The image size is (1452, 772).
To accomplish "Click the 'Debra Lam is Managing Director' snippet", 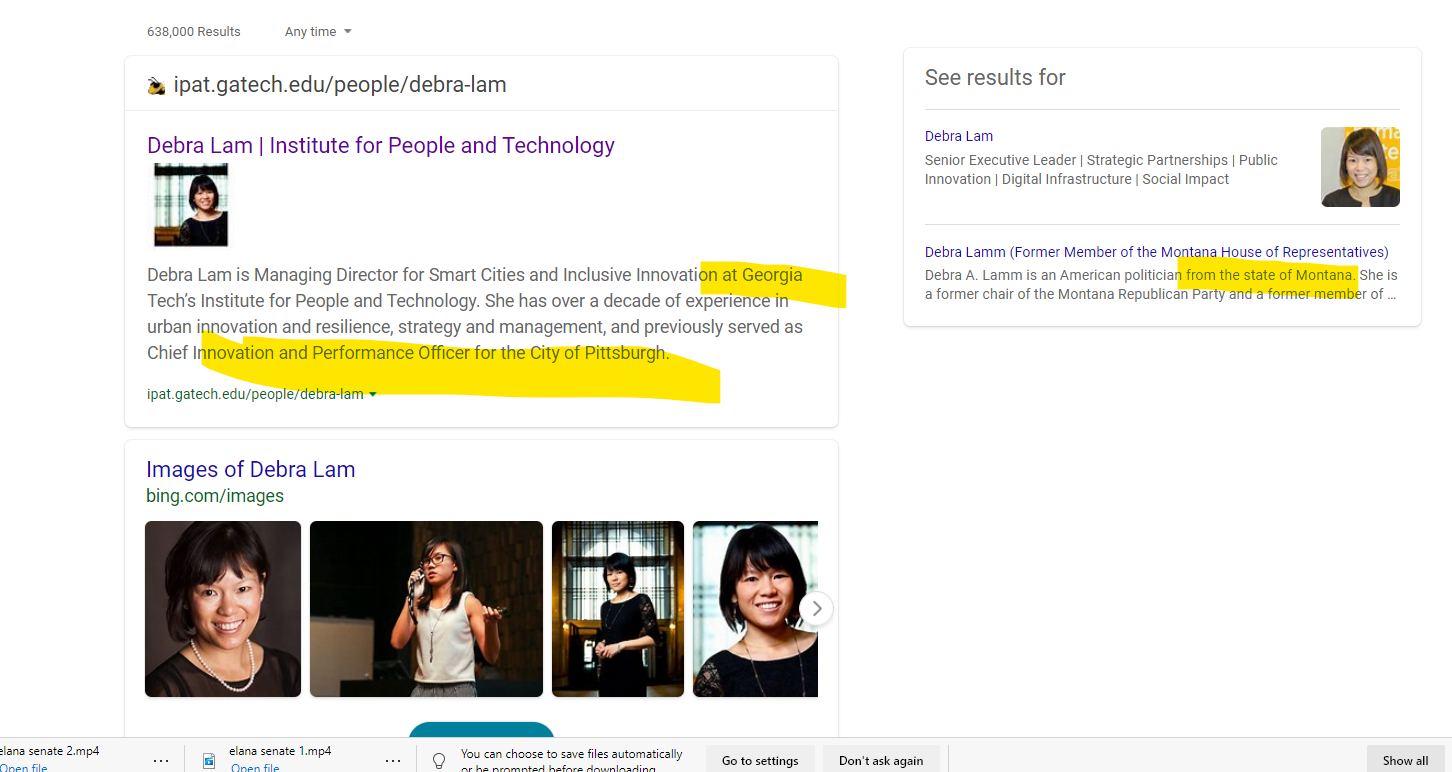I will click(475, 313).
